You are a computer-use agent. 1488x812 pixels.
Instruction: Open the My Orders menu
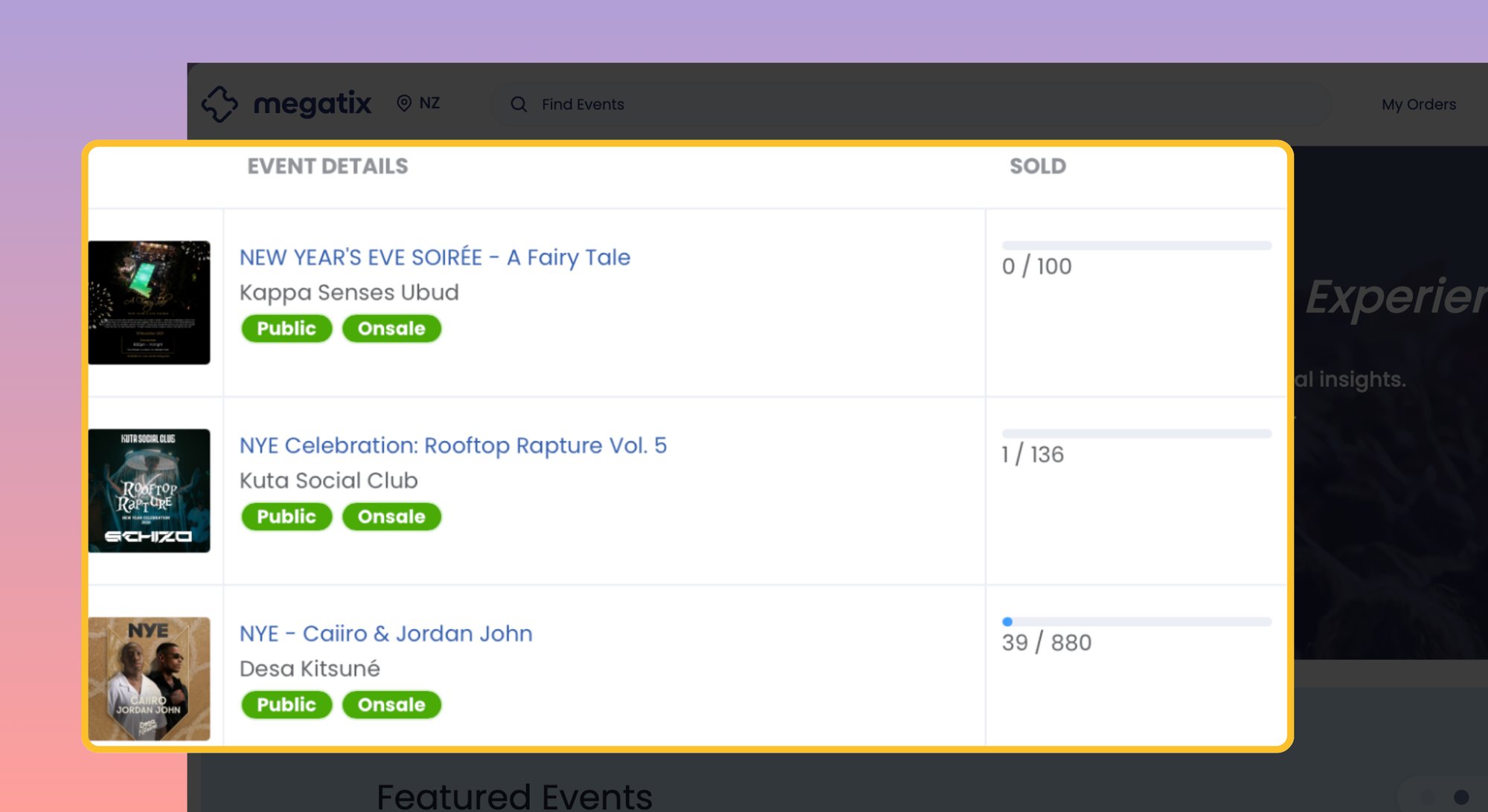[x=1418, y=104]
